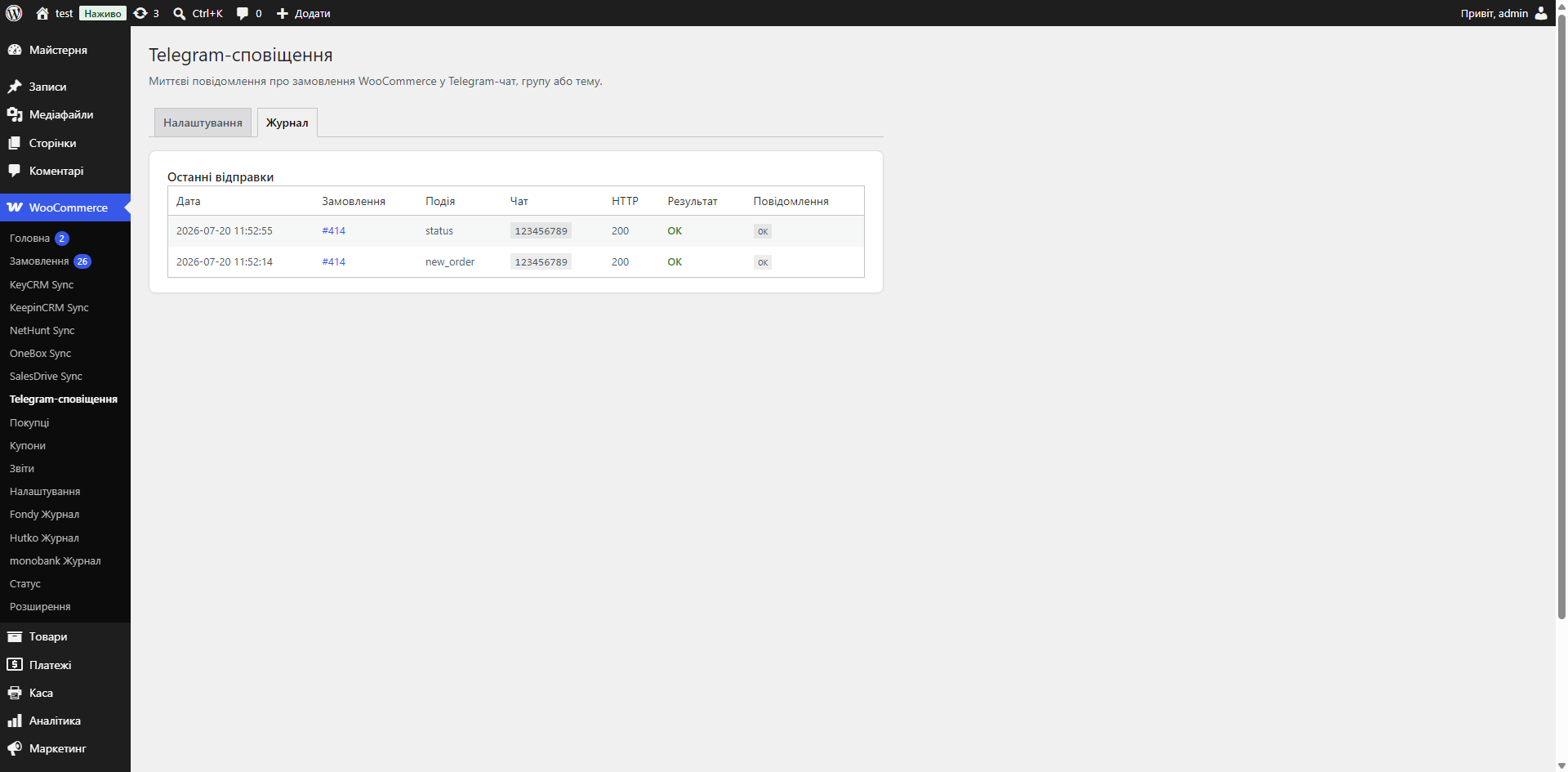
Task: Click the WordPress logo icon
Action: click(14, 13)
